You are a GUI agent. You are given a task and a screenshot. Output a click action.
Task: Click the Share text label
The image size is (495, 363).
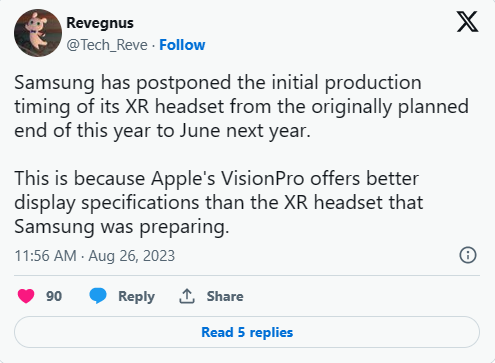pos(225,296)
